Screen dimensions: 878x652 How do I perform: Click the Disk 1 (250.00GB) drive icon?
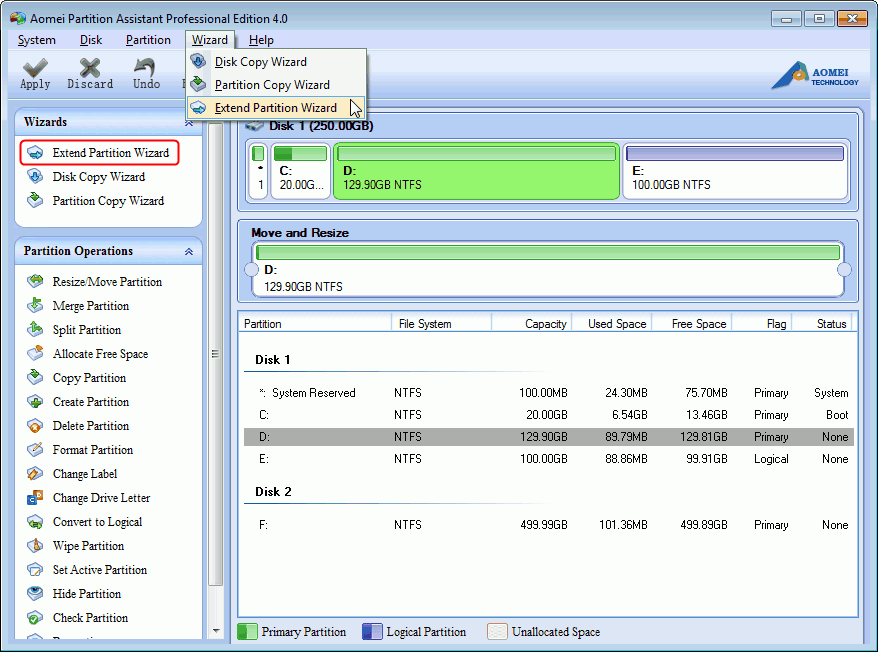[255, 126]
